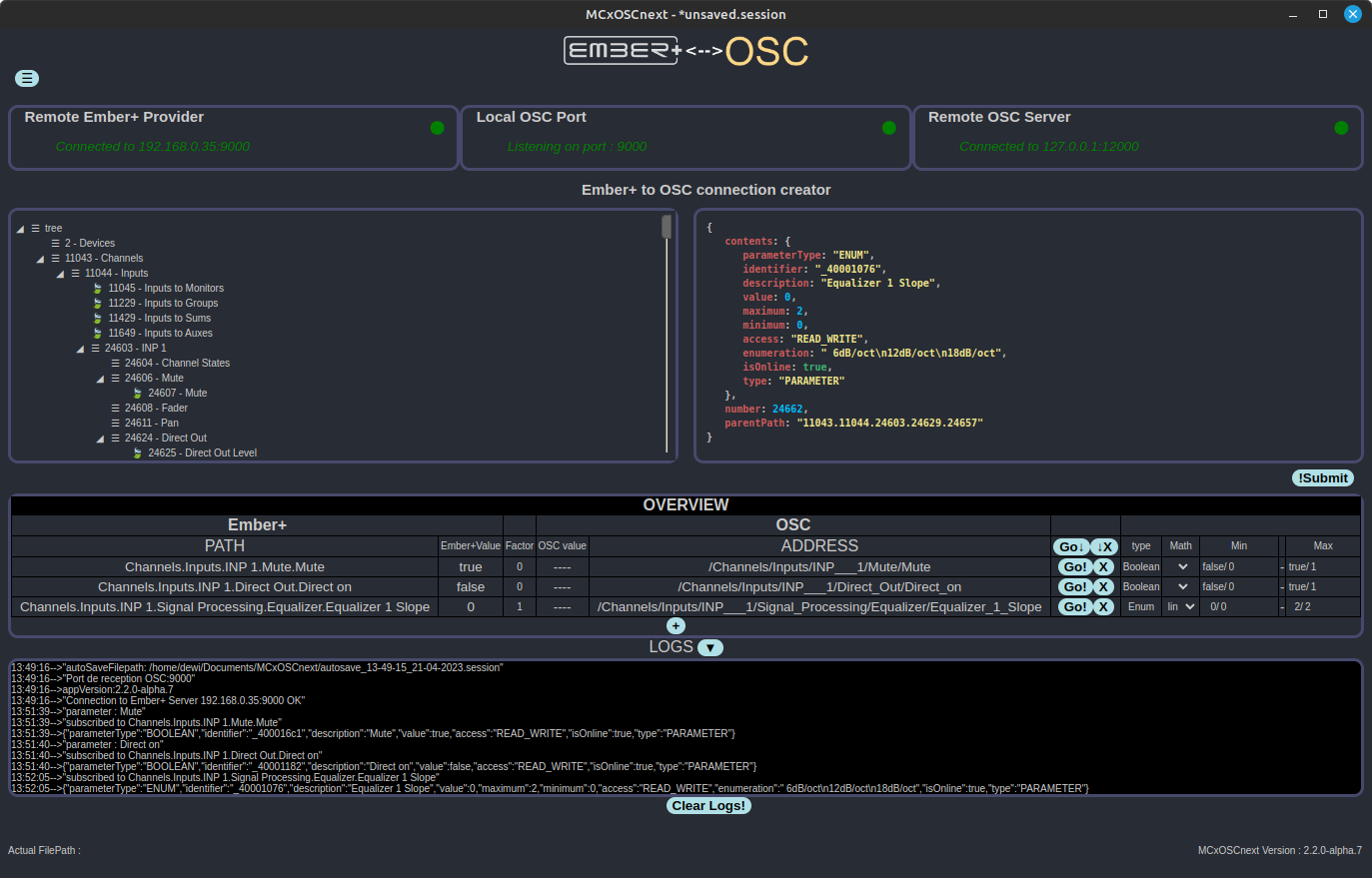Click the leaf icon for Inputs to Auxes
The width and height of the screenshot is (1372, 878).
[x=98, y=334]
